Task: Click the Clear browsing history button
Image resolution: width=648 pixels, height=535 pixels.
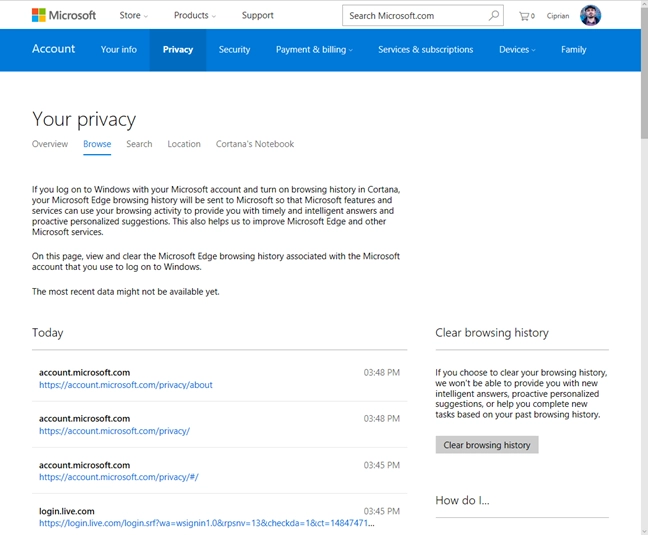Action: coord(487,445)
